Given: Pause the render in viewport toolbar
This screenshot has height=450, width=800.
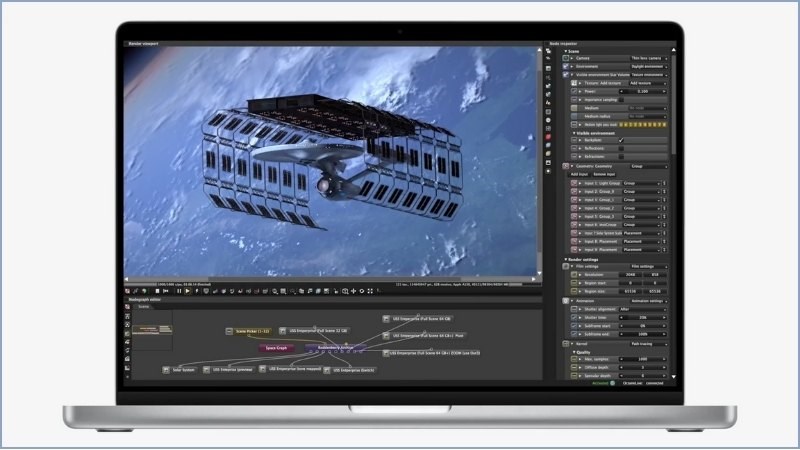Looking at the screenshot, I should (179, 291).
